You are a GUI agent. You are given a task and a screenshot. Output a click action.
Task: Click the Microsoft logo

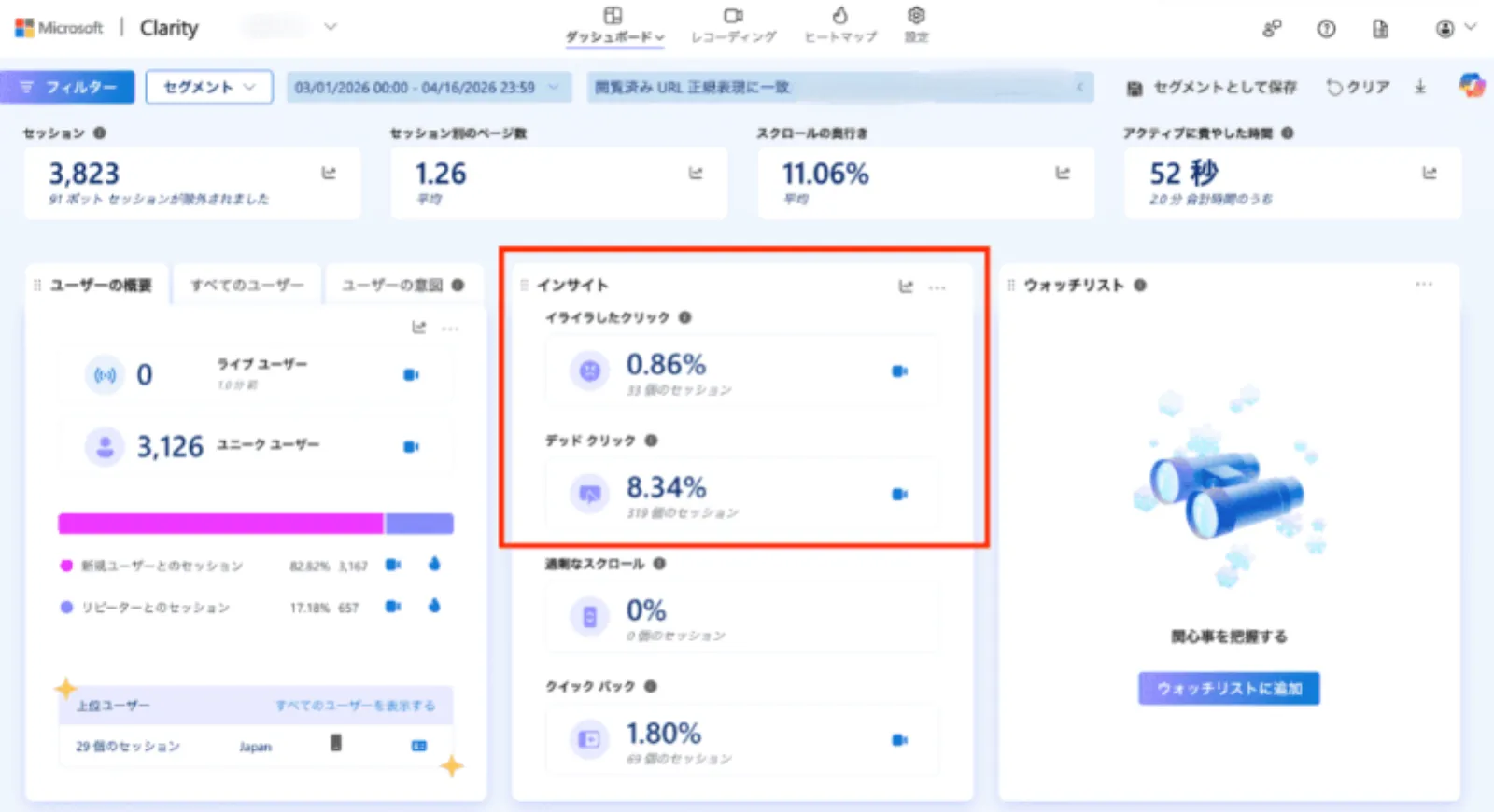coord(59,28)
